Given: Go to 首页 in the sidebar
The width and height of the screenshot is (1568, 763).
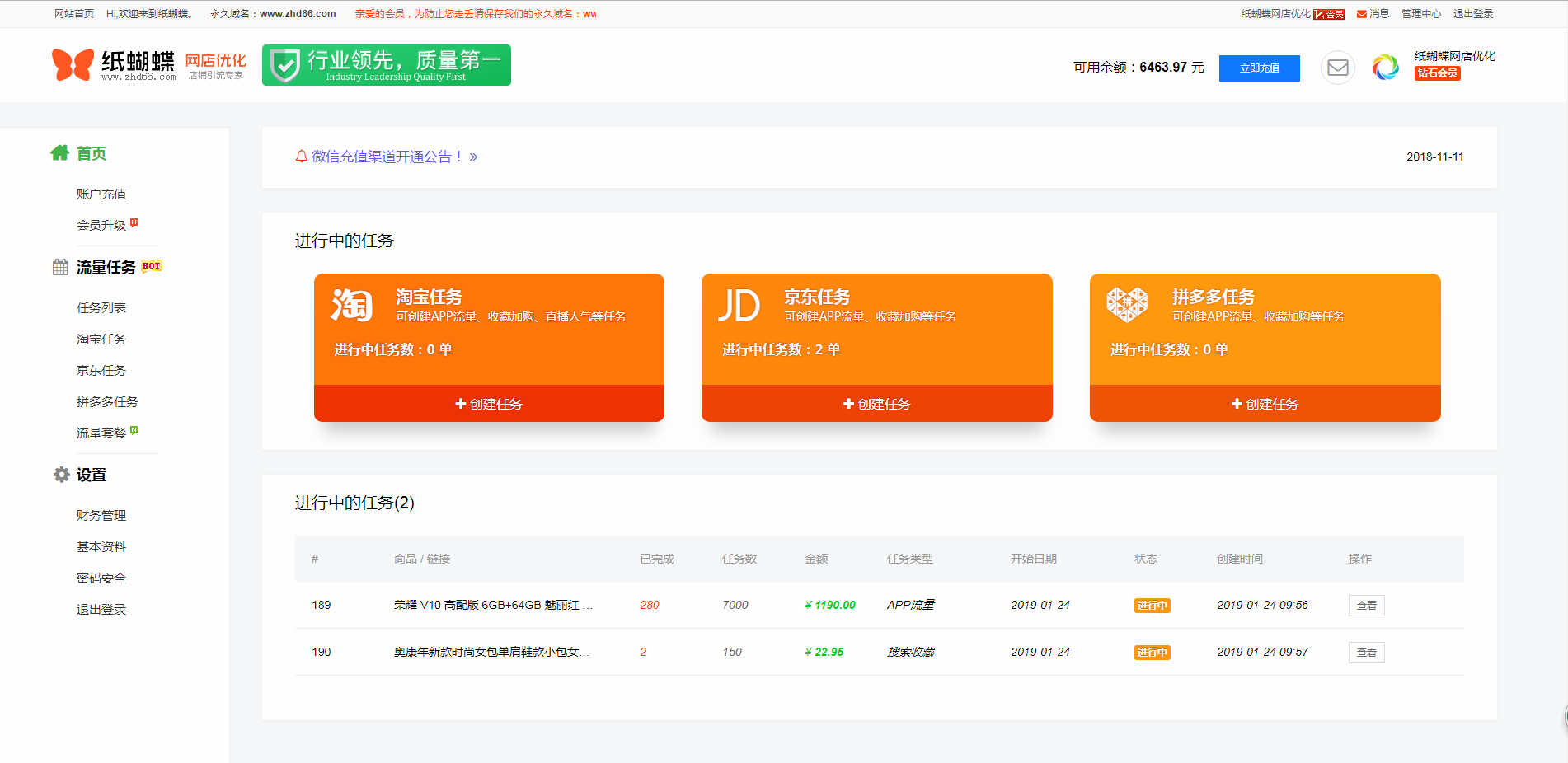Looking at the screenshot, I should 92,153.
